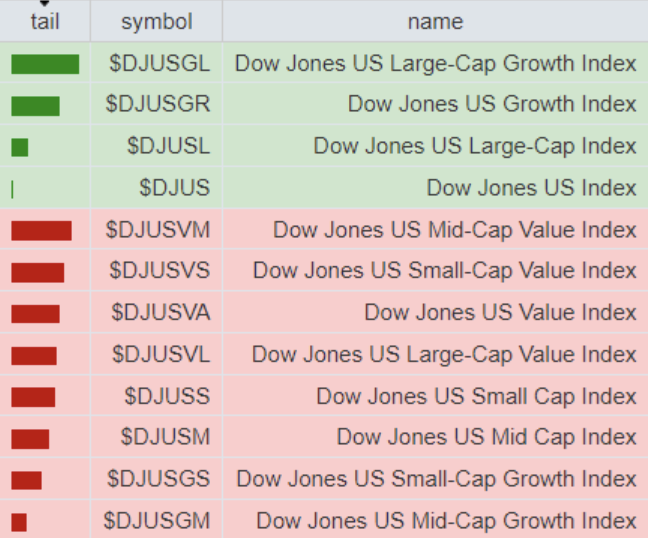Sort table by the tail column header
This screenshot has width=650, height=538.
point(44,21)
